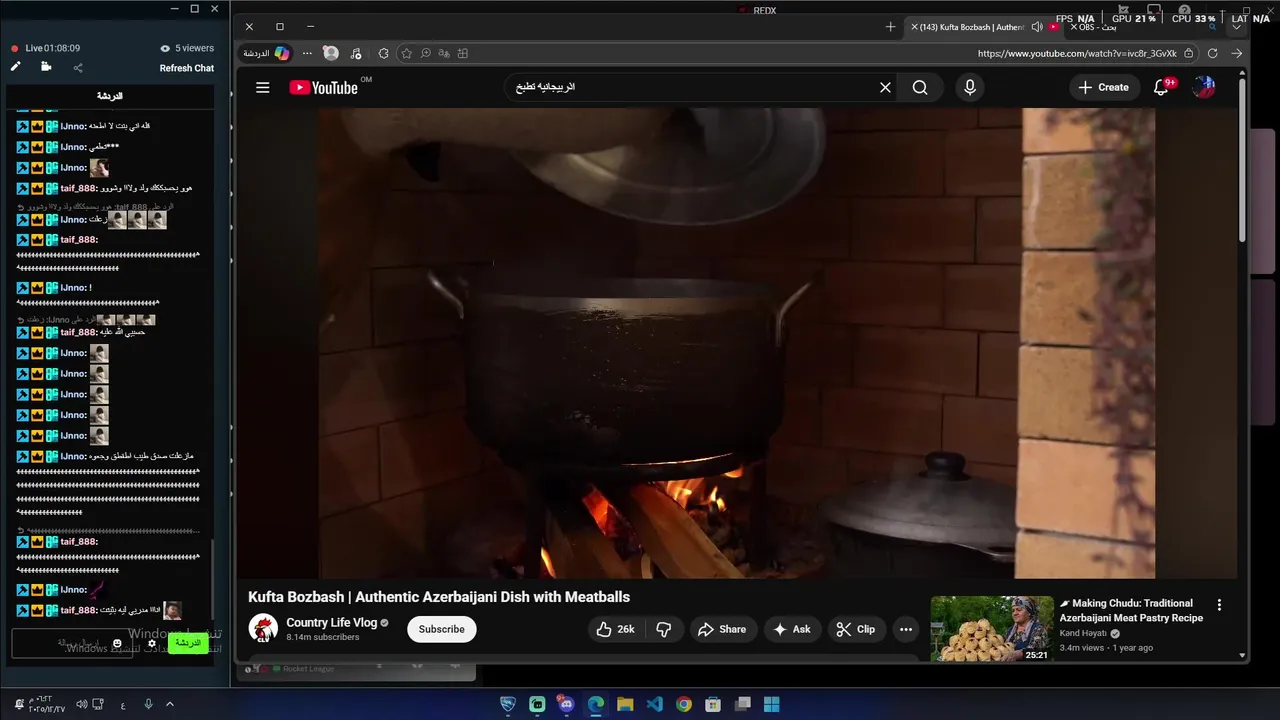The height and width of the screenshot is (720, 1280).
Task: Go forward with the browser arrow
Action: [1237, 53]
